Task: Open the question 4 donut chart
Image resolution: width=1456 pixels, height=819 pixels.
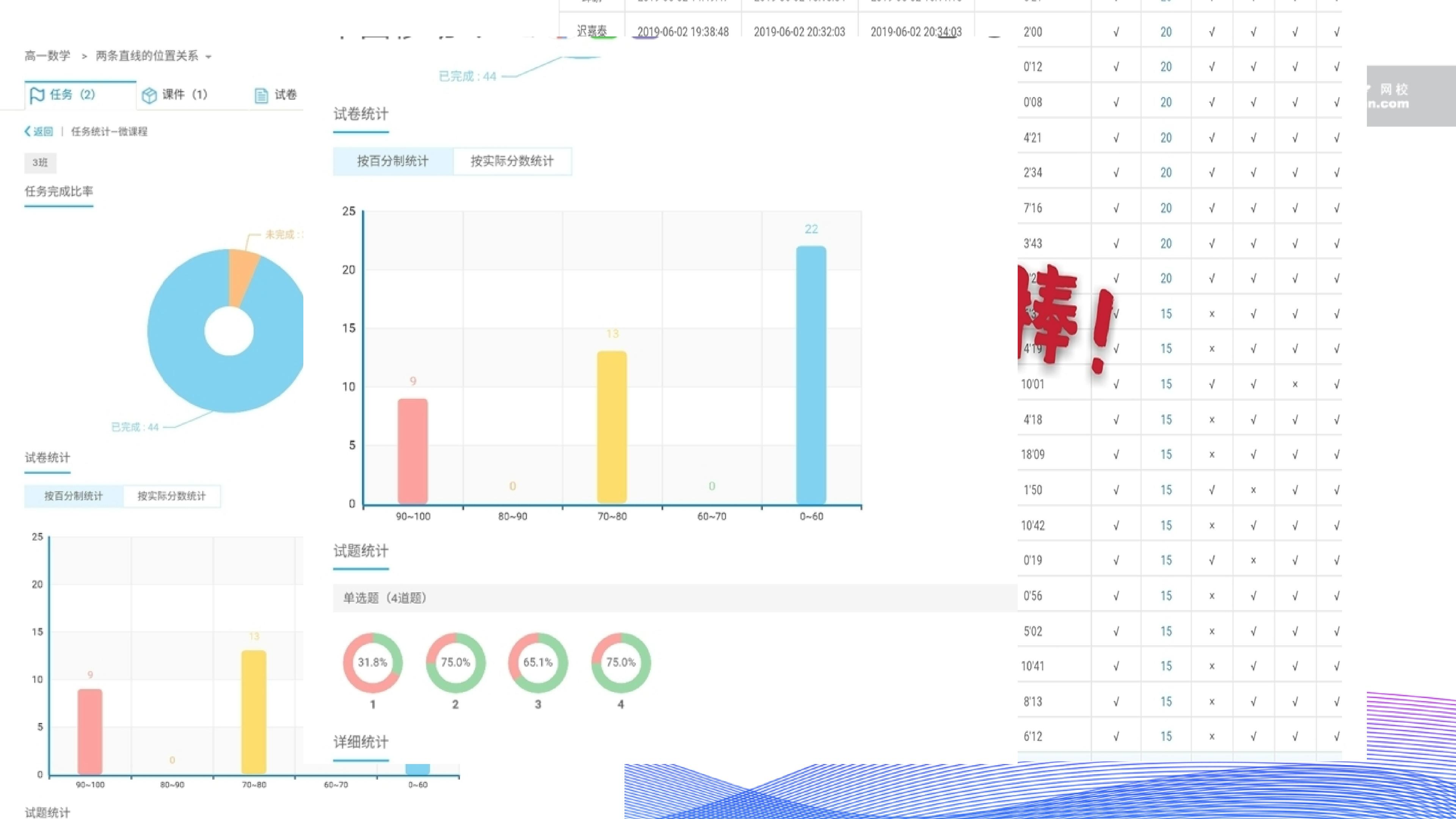Action: (x=621, y=662)
